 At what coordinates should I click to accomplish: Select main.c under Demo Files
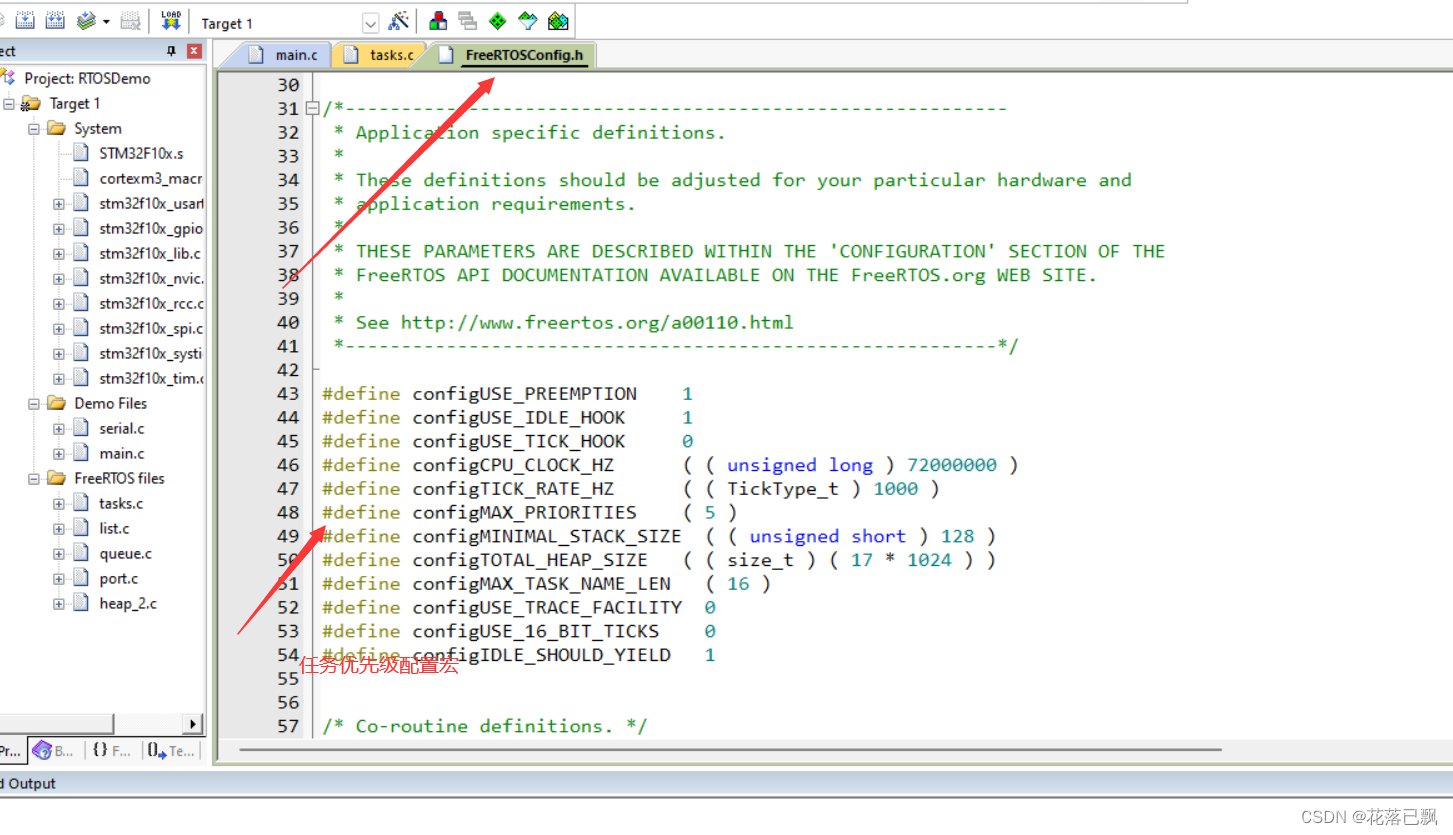[x=121, y=453]
